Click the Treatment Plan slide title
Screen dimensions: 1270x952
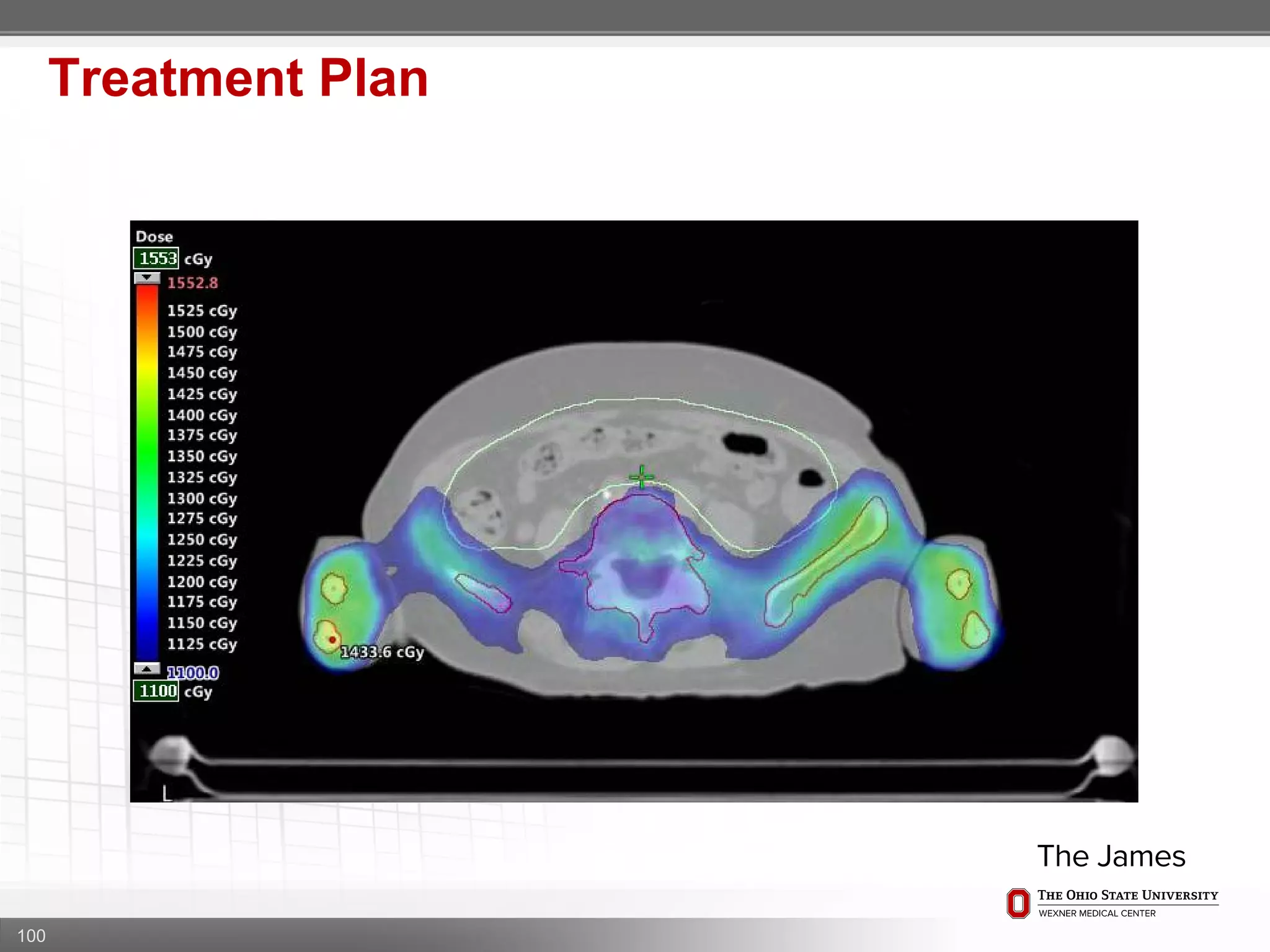click(x=239, y=78)
